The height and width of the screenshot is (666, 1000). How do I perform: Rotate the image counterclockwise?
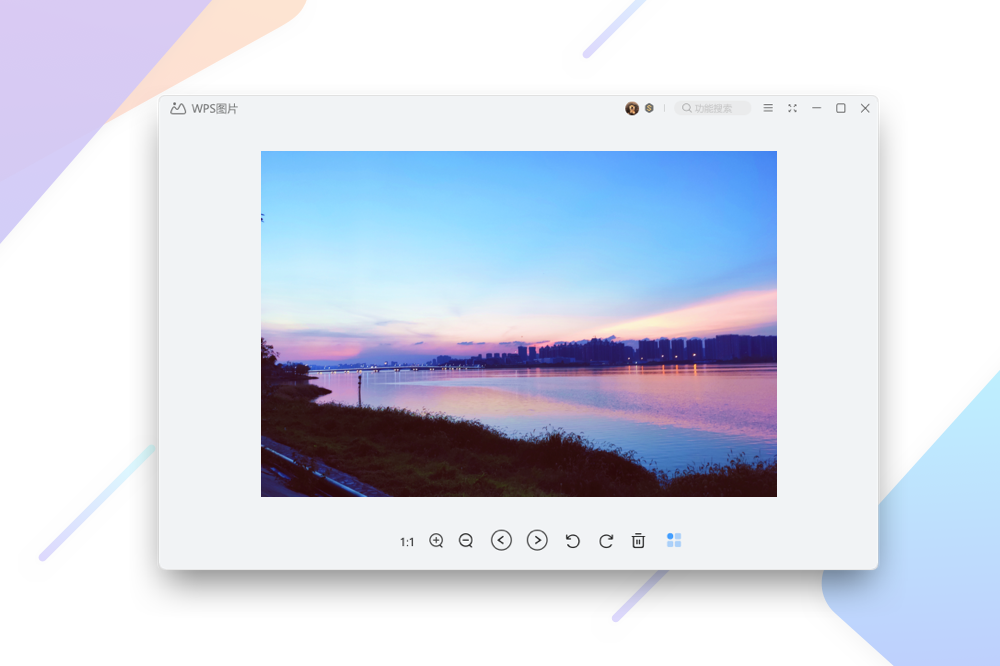click(x=572, y=541)
